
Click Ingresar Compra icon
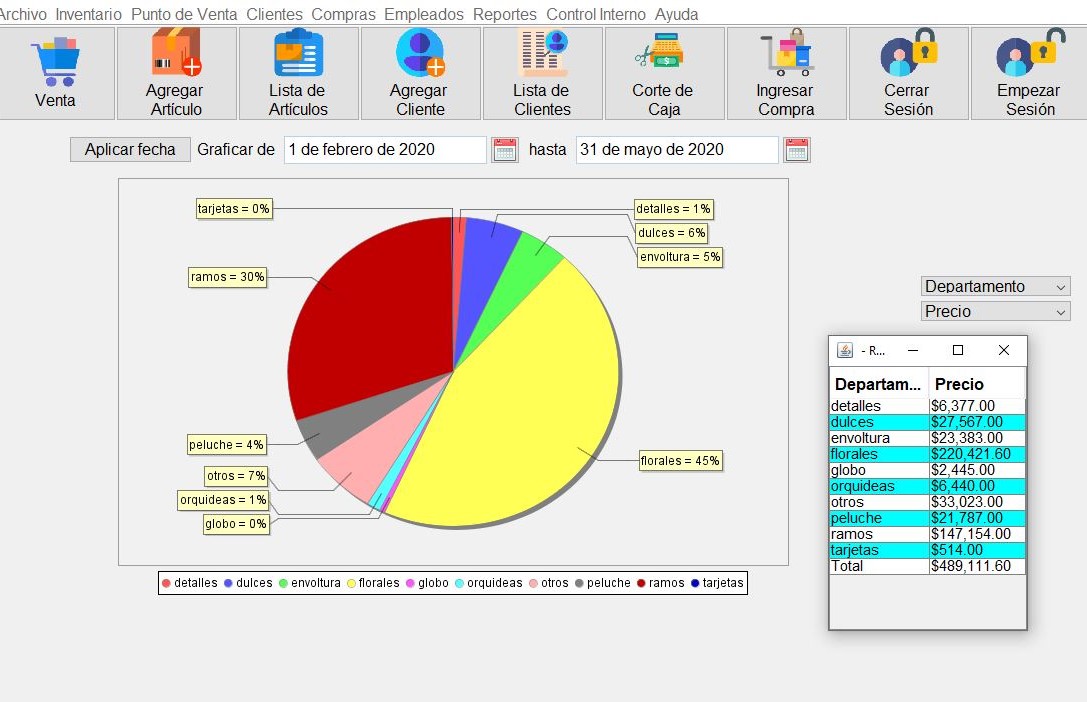point(786,54)
